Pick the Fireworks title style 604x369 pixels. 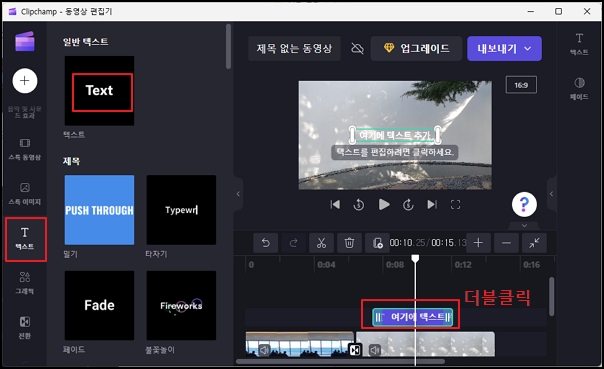[181, 305]
